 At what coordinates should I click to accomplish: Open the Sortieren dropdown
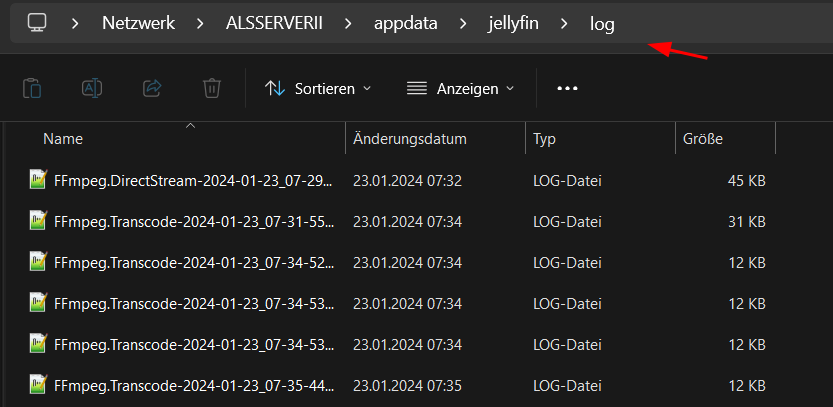318,88
